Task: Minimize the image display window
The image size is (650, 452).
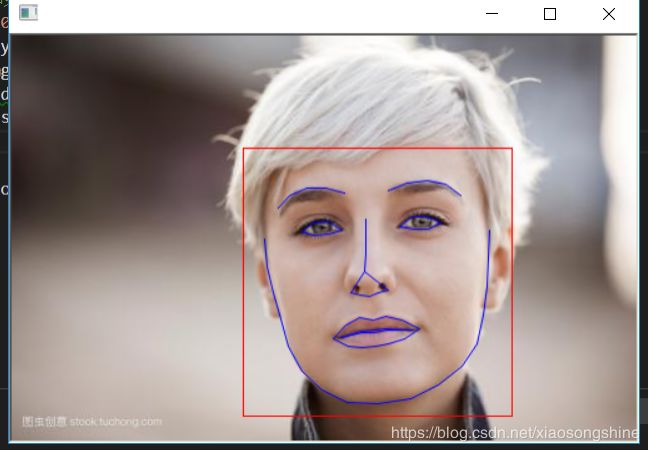Action: tap(492, 14)
